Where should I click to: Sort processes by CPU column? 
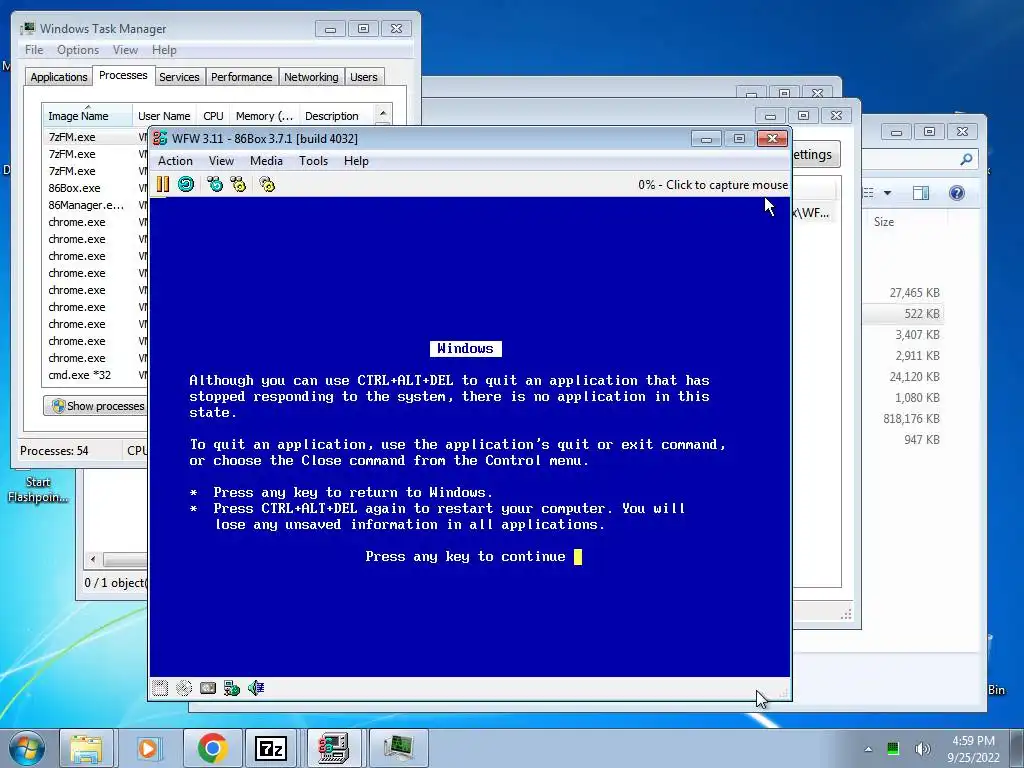[214, 116]
